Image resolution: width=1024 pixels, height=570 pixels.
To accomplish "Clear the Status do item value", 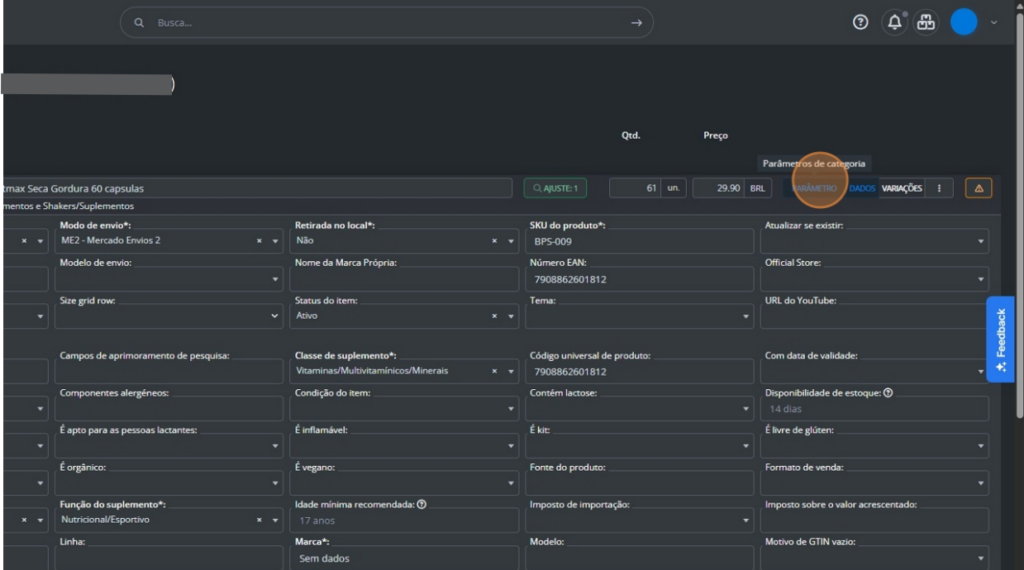I will coord(494,316).
